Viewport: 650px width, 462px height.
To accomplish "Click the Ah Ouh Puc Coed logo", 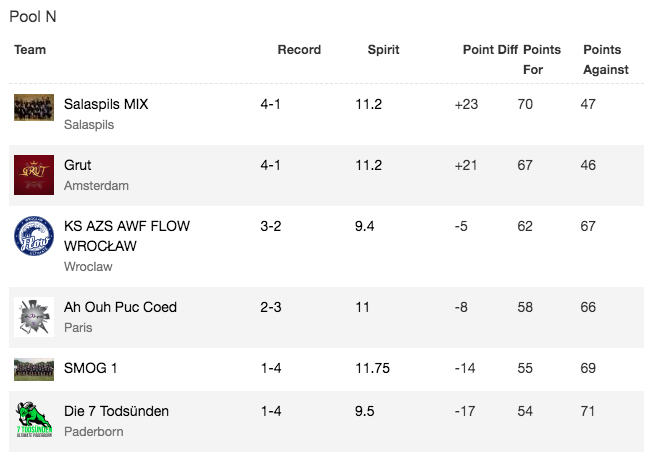I will 34,317.
